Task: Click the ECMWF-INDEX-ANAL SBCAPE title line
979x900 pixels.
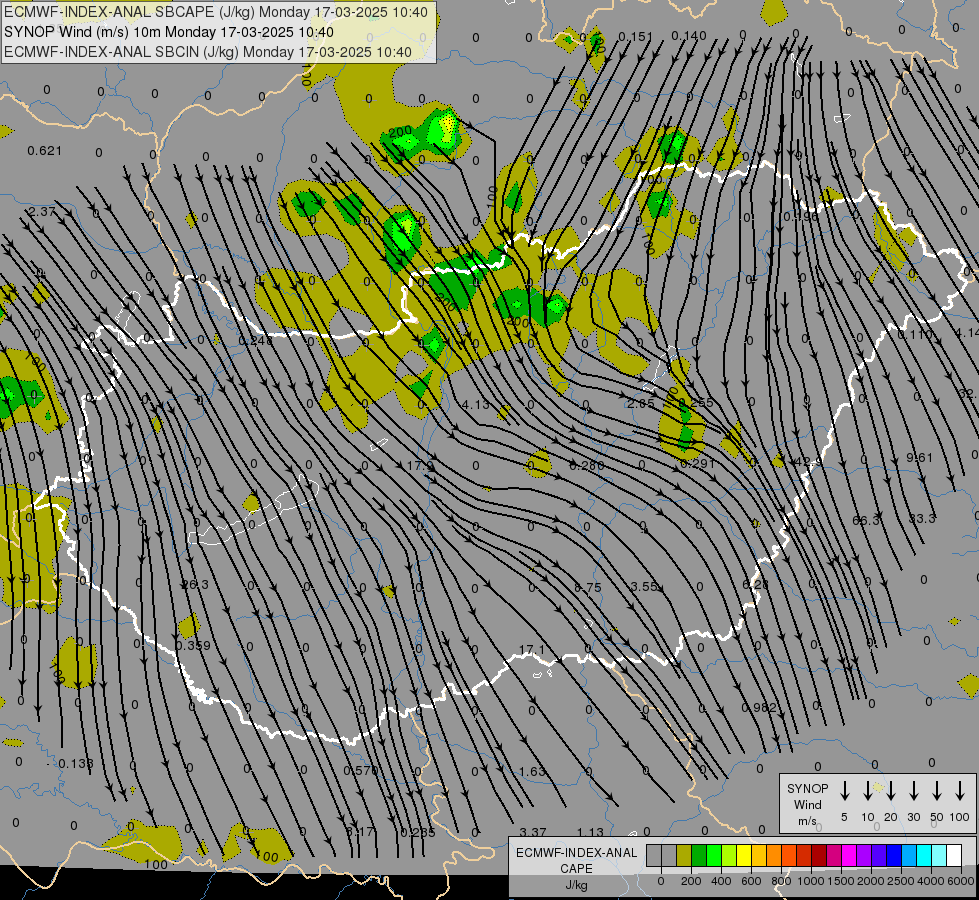Action: tap(216, 12)
